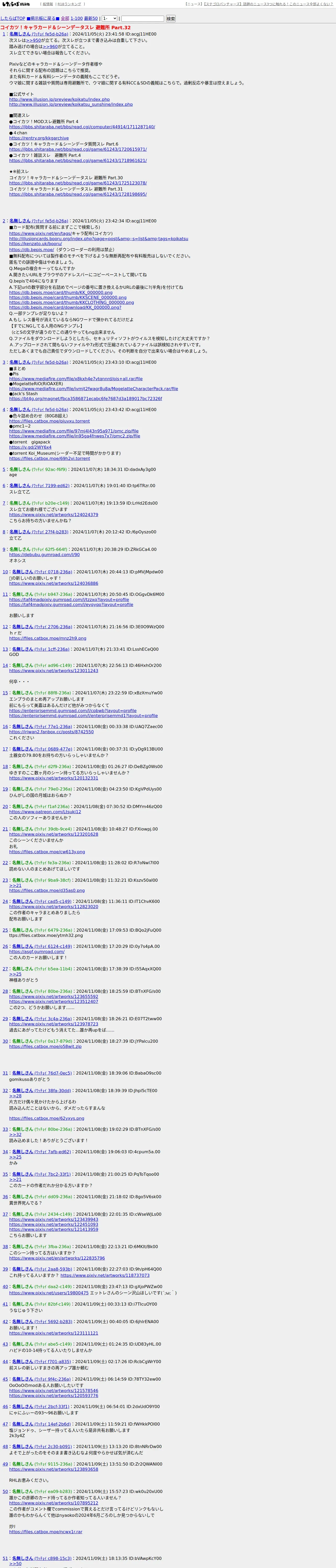Open the kenzato.uk/booru link
The width and height of the screenshot is (336, 1568).
[x=35, y=244]
